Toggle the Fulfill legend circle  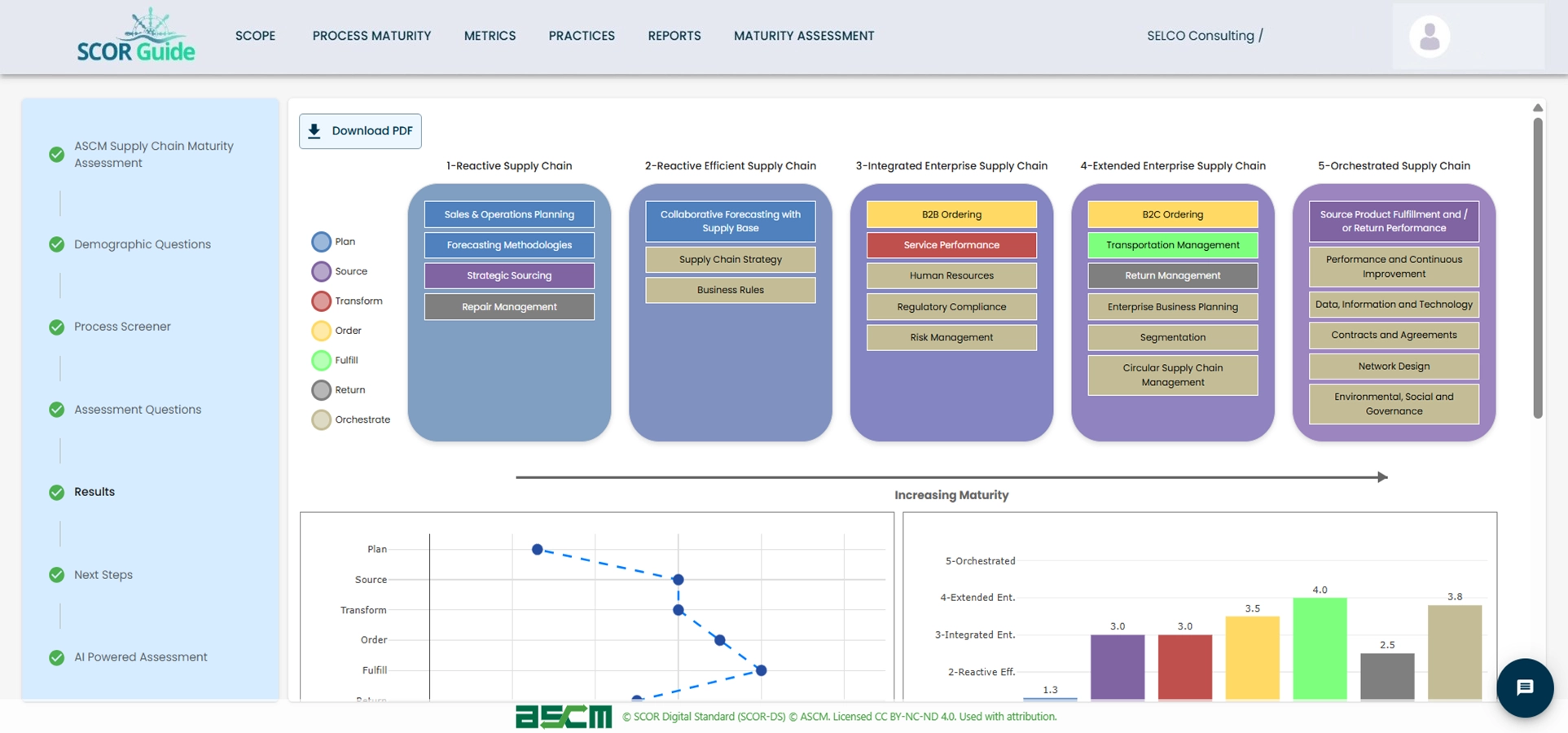coord(321,360)
